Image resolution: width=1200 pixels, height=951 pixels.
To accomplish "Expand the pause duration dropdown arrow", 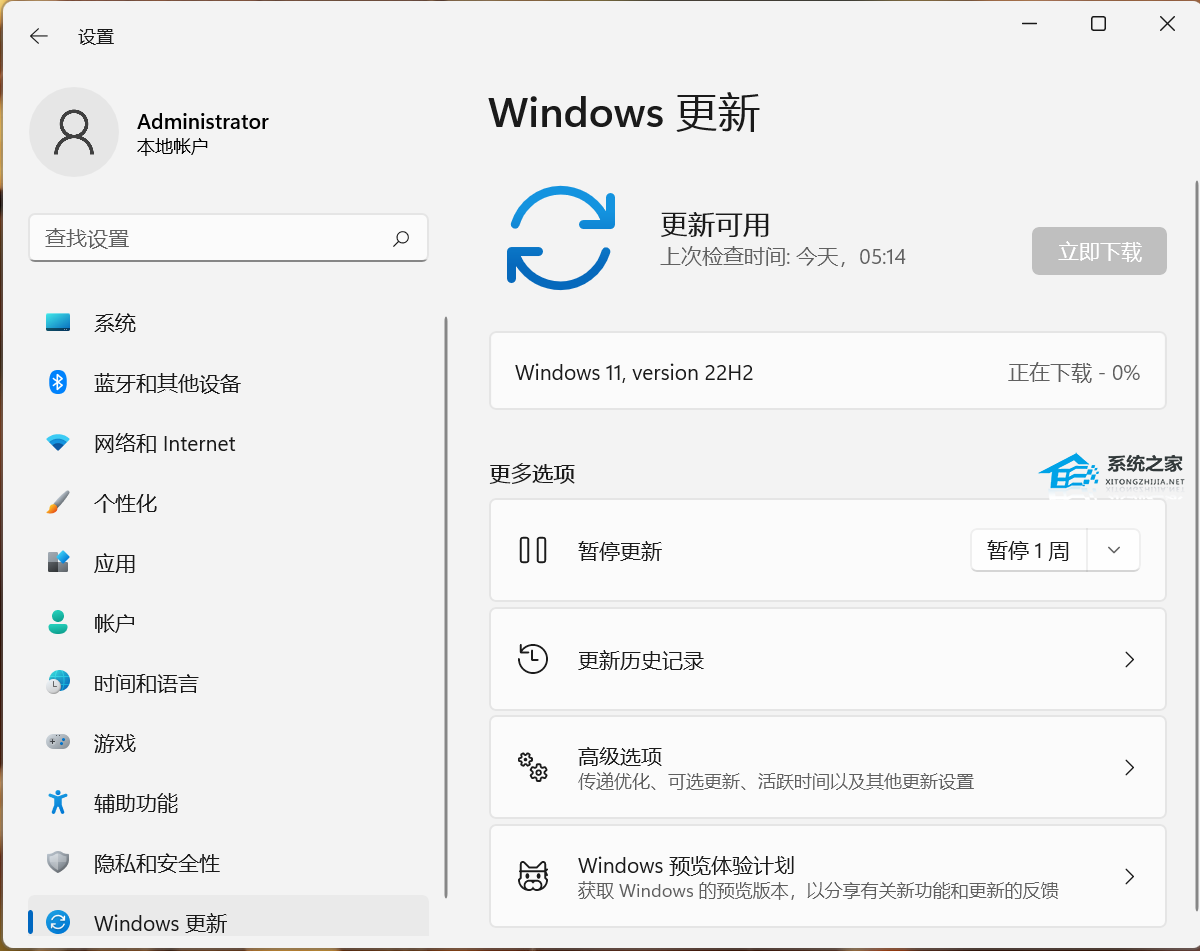I will [x=1113, y=550].
